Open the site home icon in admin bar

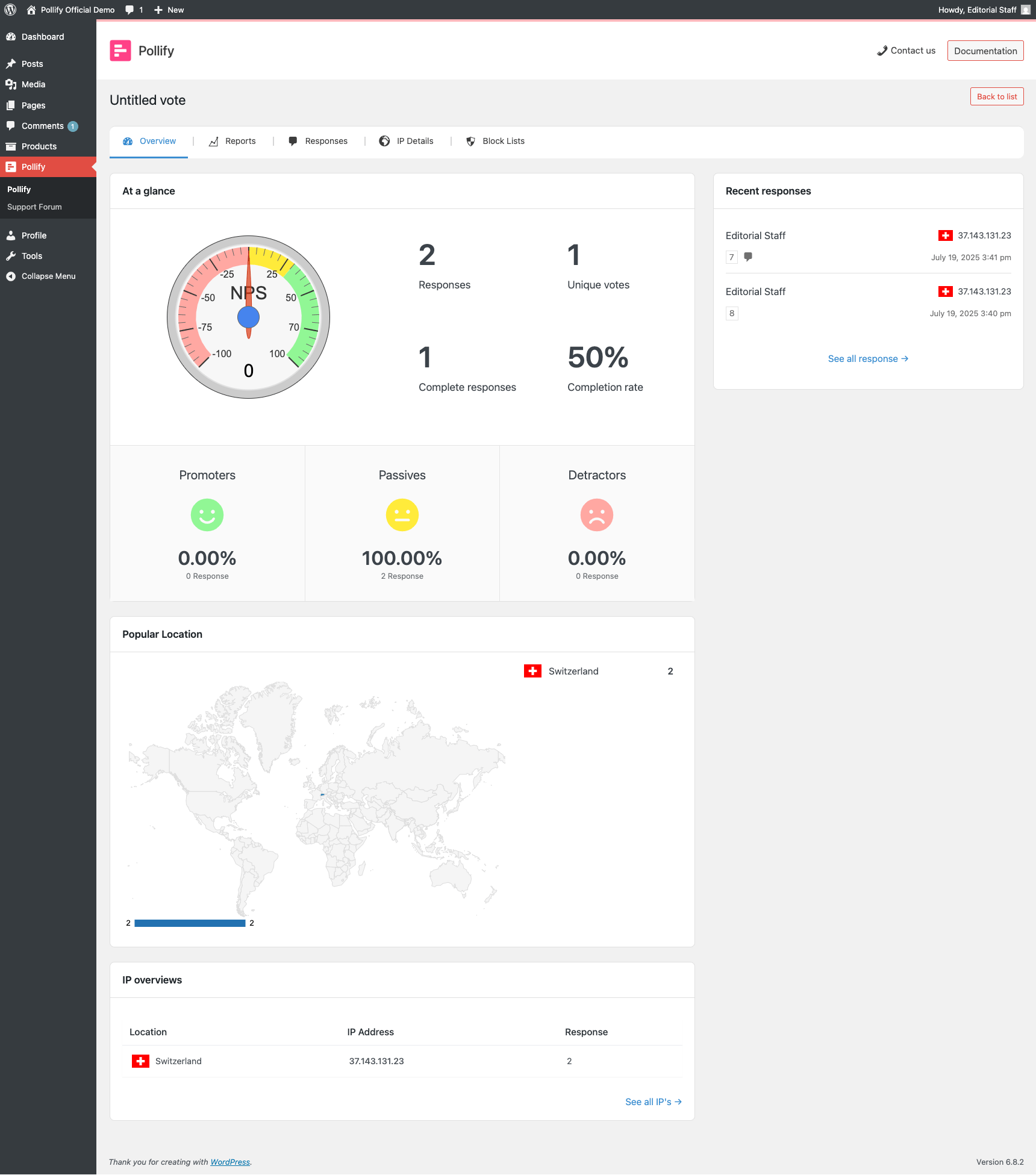pyautogui.click(x=31, y=10)
